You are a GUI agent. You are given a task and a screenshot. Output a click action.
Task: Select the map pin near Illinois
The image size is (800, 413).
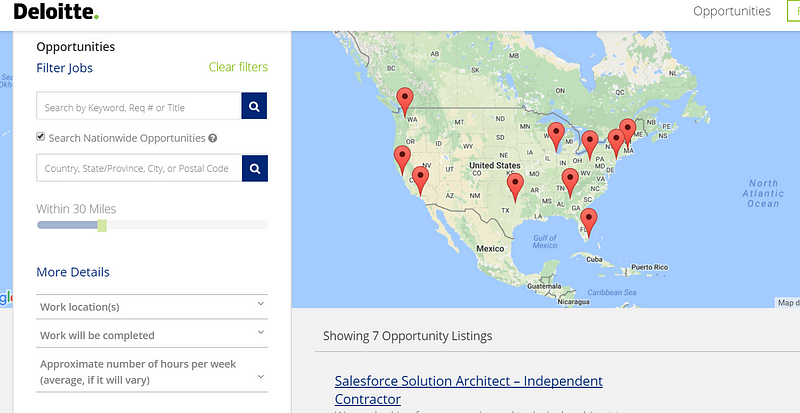pos(556,135)
